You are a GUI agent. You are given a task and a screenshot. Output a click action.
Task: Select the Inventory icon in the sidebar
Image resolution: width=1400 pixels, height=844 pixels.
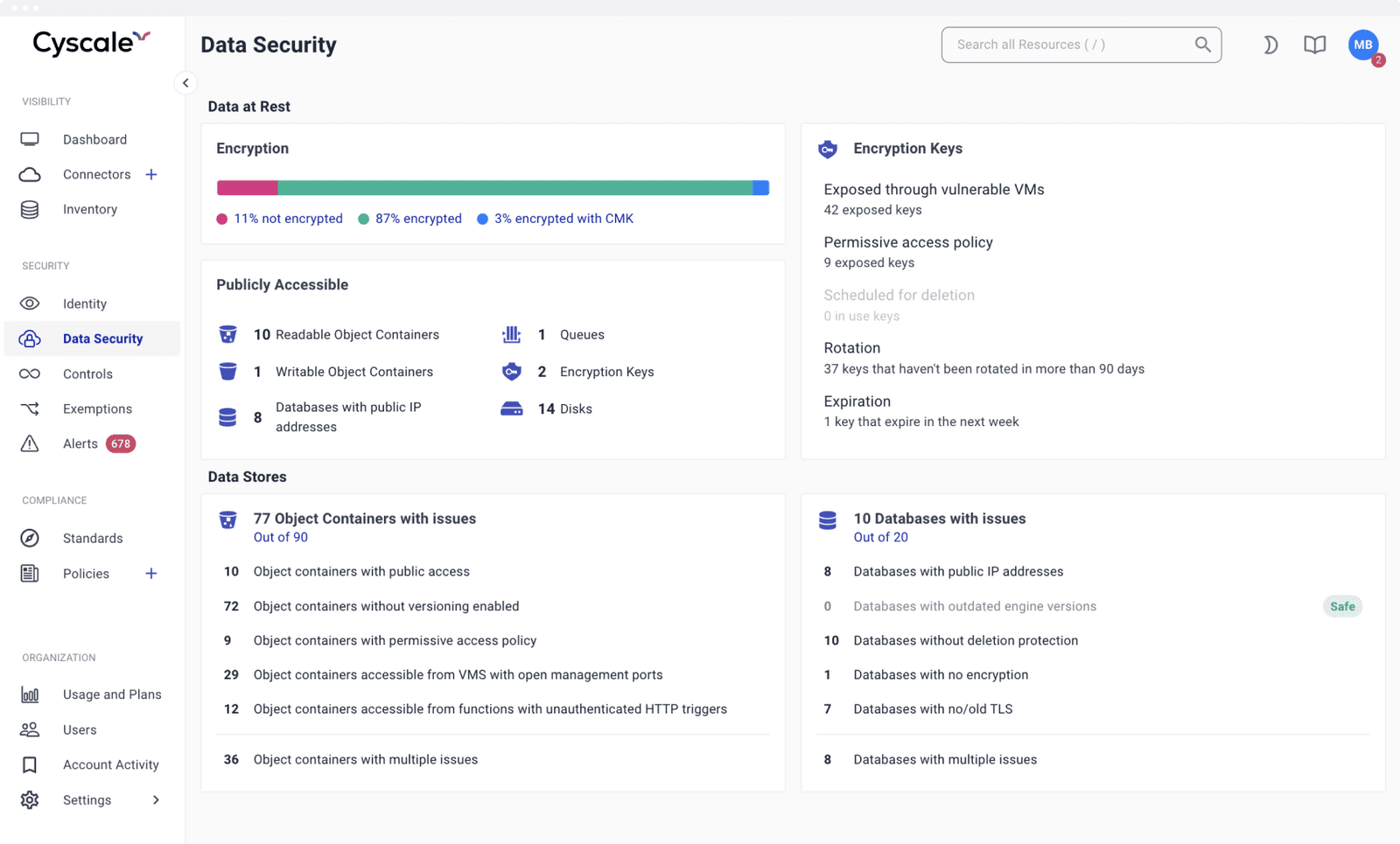[29, 209]
